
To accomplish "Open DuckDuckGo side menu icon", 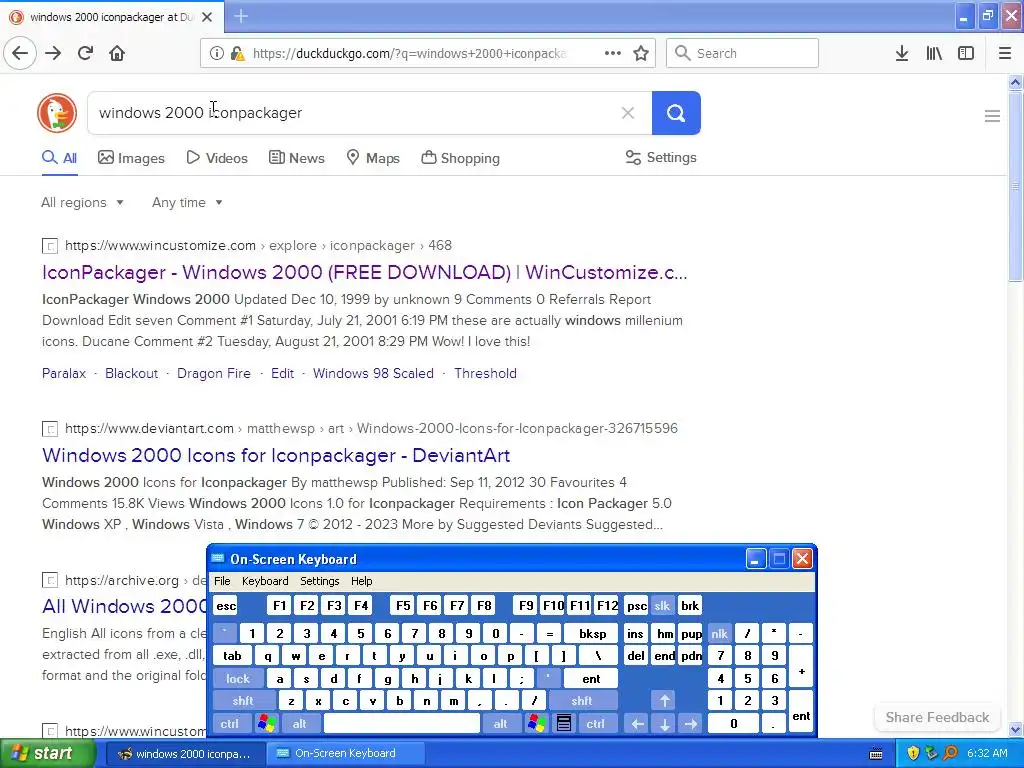I will pos(992,116).
